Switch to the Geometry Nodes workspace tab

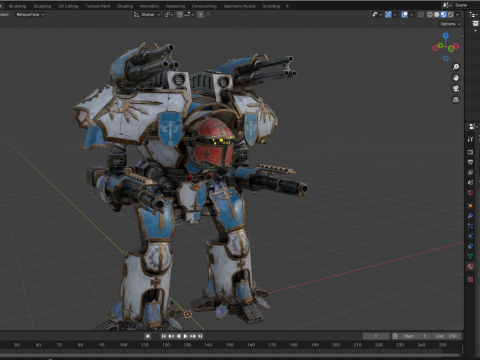click(240, 6)
